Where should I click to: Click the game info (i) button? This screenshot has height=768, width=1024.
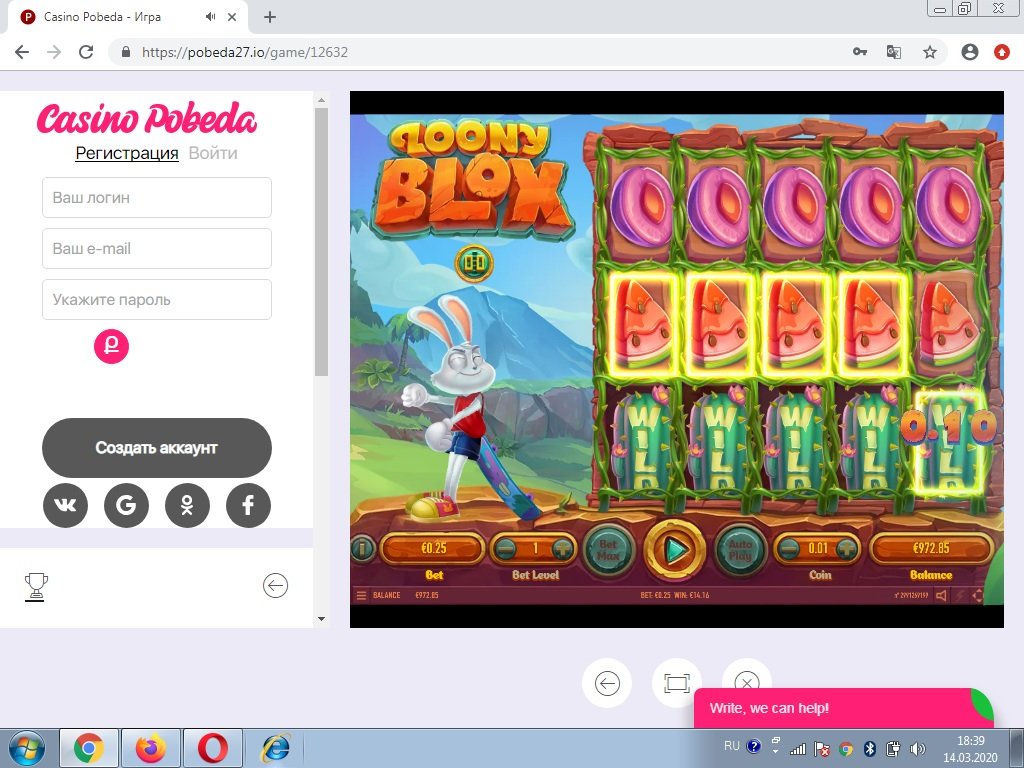361,548
